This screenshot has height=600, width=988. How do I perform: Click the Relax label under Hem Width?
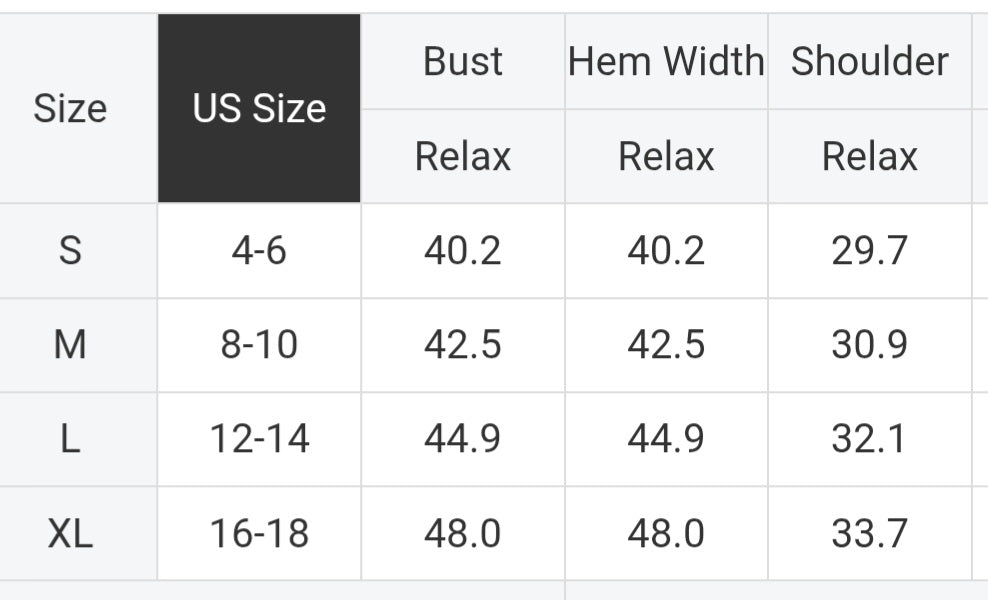click(x=666, y=156)
